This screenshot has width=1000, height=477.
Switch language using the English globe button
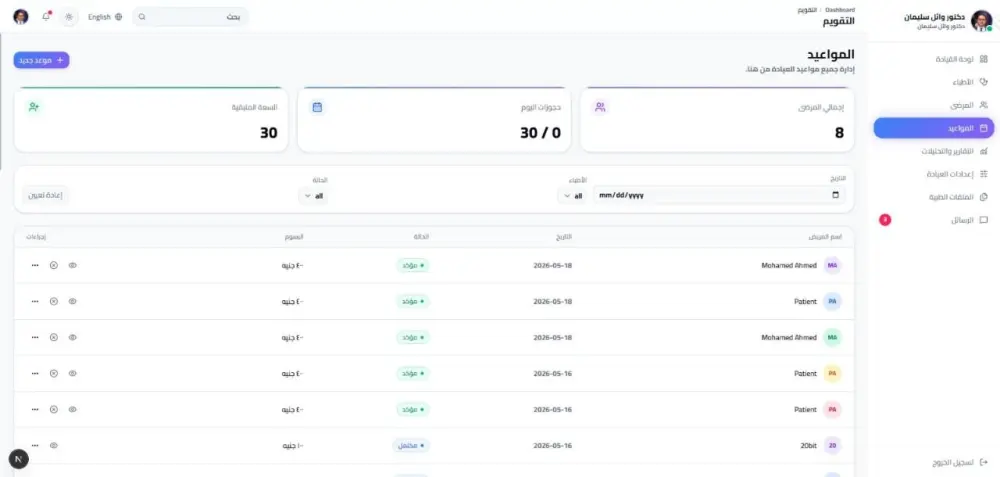click(105, 17)
